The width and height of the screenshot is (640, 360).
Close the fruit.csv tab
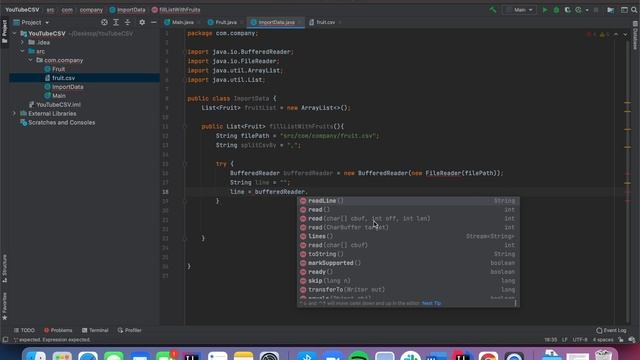pos(340,22)
